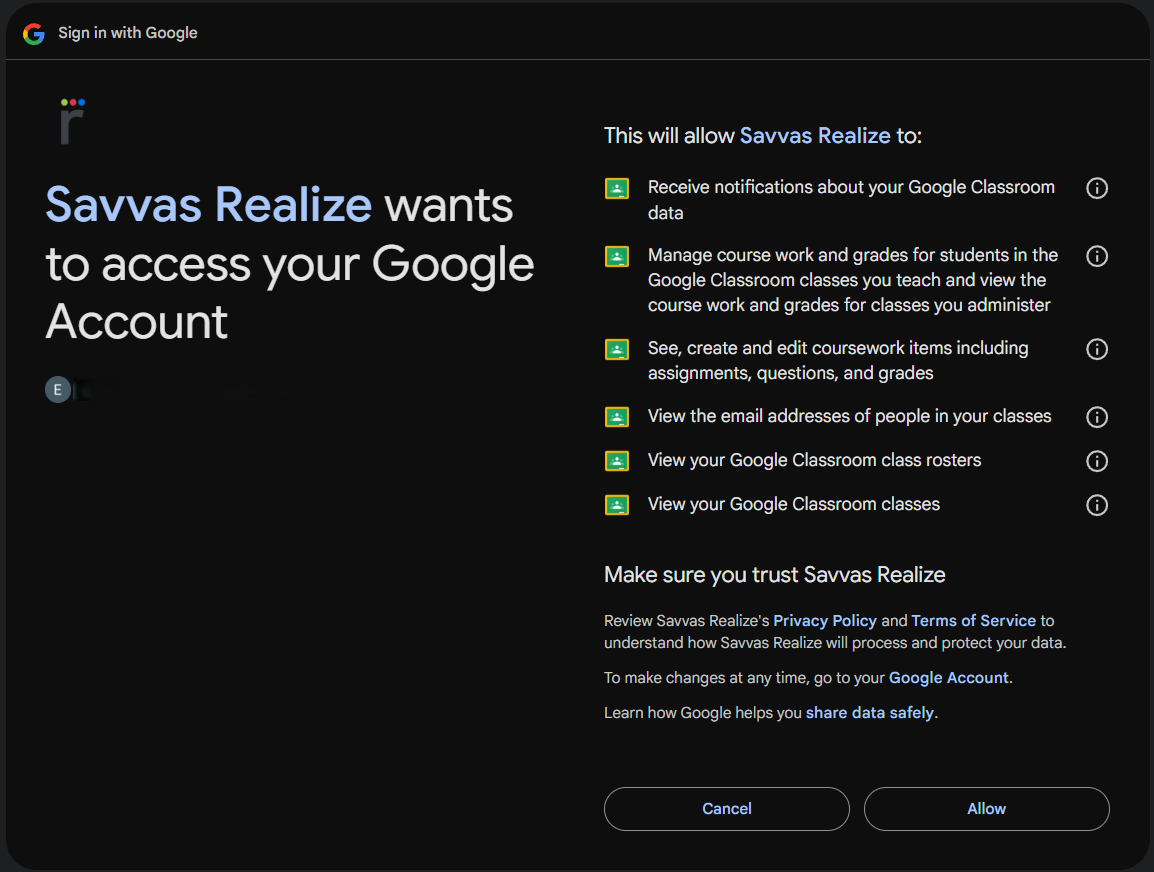Click the Google logo in the header
The image size is (1154, 872).
pyautogui.click(x=34, y=33)
